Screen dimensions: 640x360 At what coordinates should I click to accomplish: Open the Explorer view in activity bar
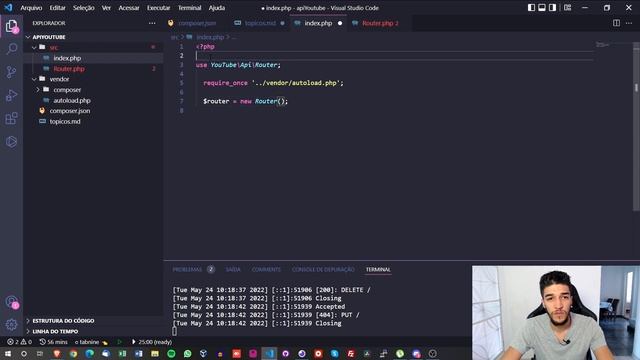coord(11,27)
